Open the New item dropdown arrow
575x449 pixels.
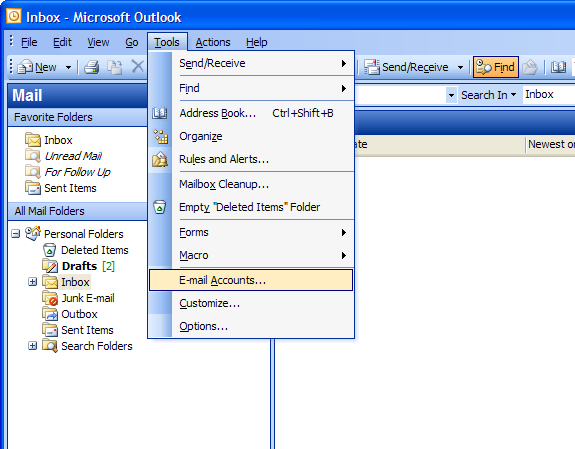[x=68, y=67]
